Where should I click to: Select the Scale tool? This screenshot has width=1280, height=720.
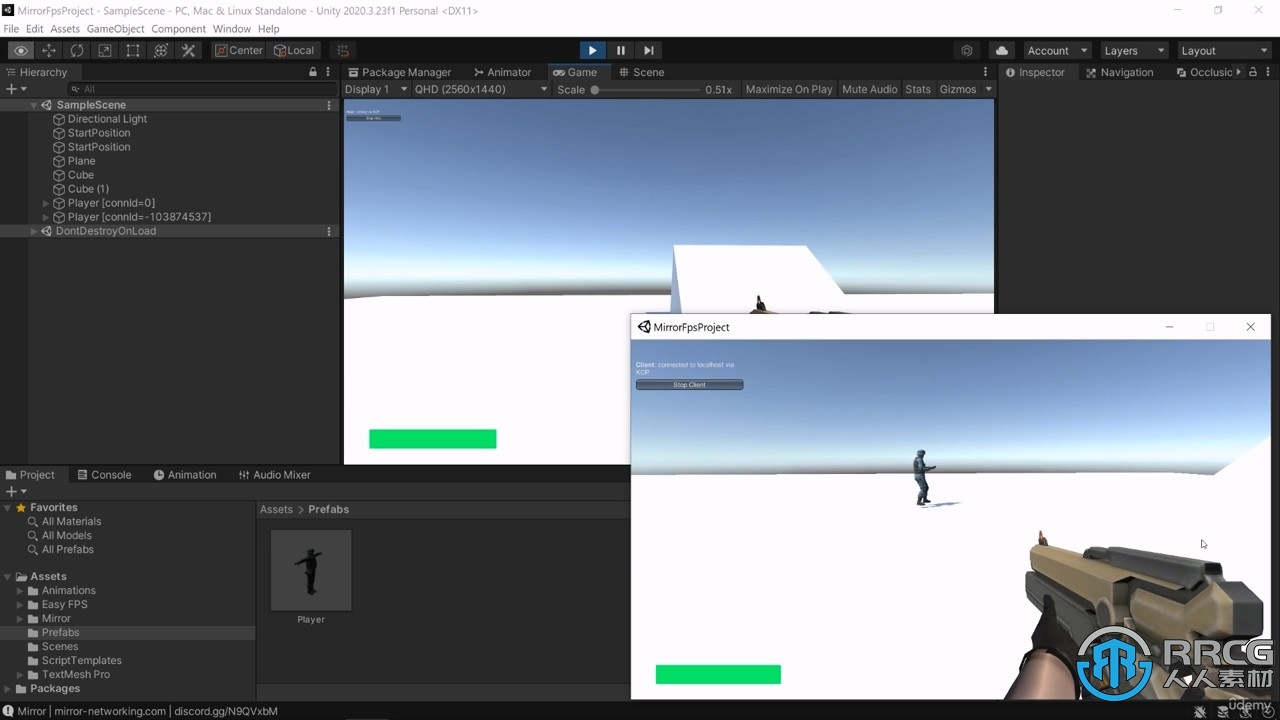tap(104, 50)
